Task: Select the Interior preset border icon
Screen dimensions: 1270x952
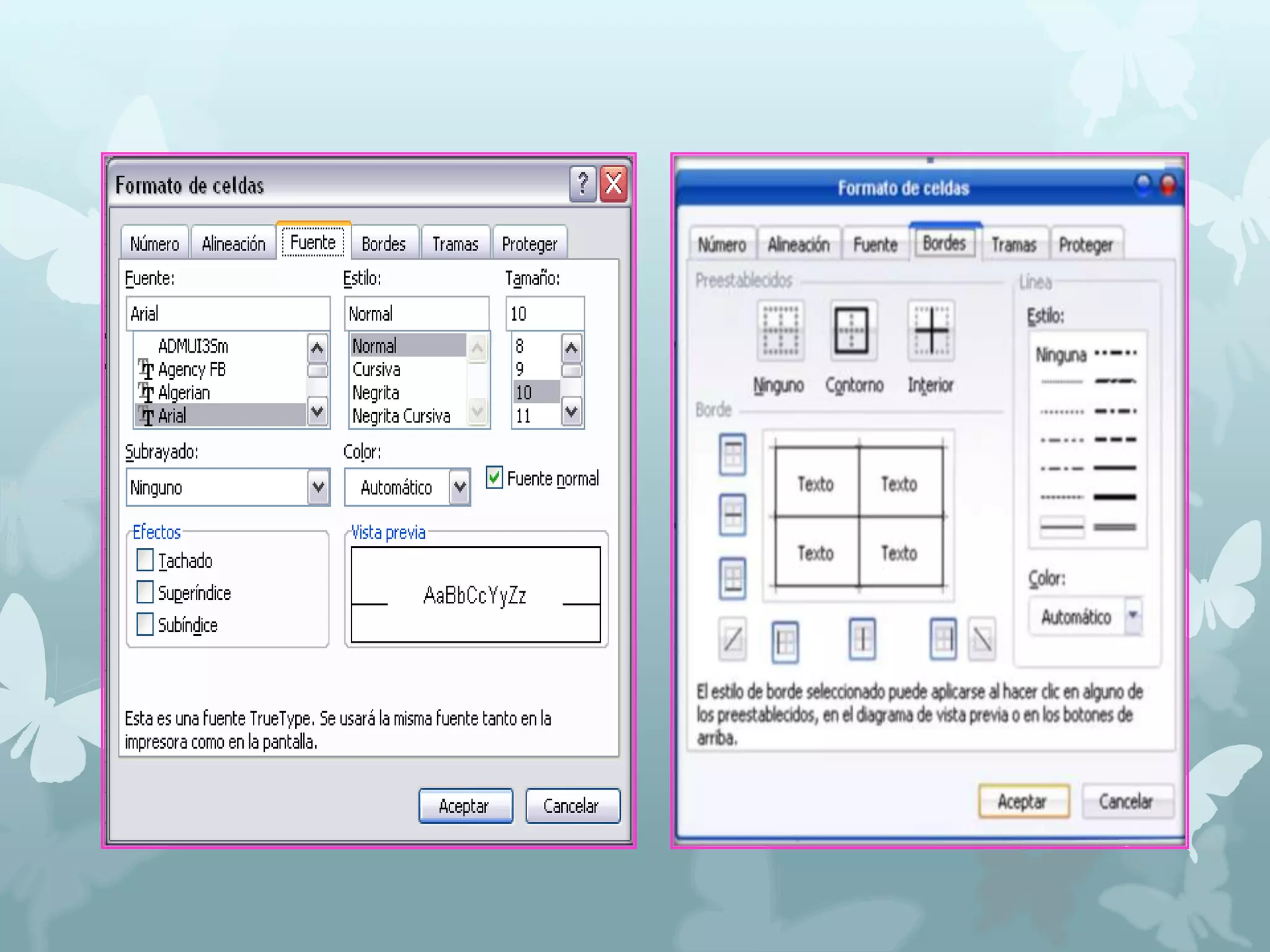Action: click(931, 331)
